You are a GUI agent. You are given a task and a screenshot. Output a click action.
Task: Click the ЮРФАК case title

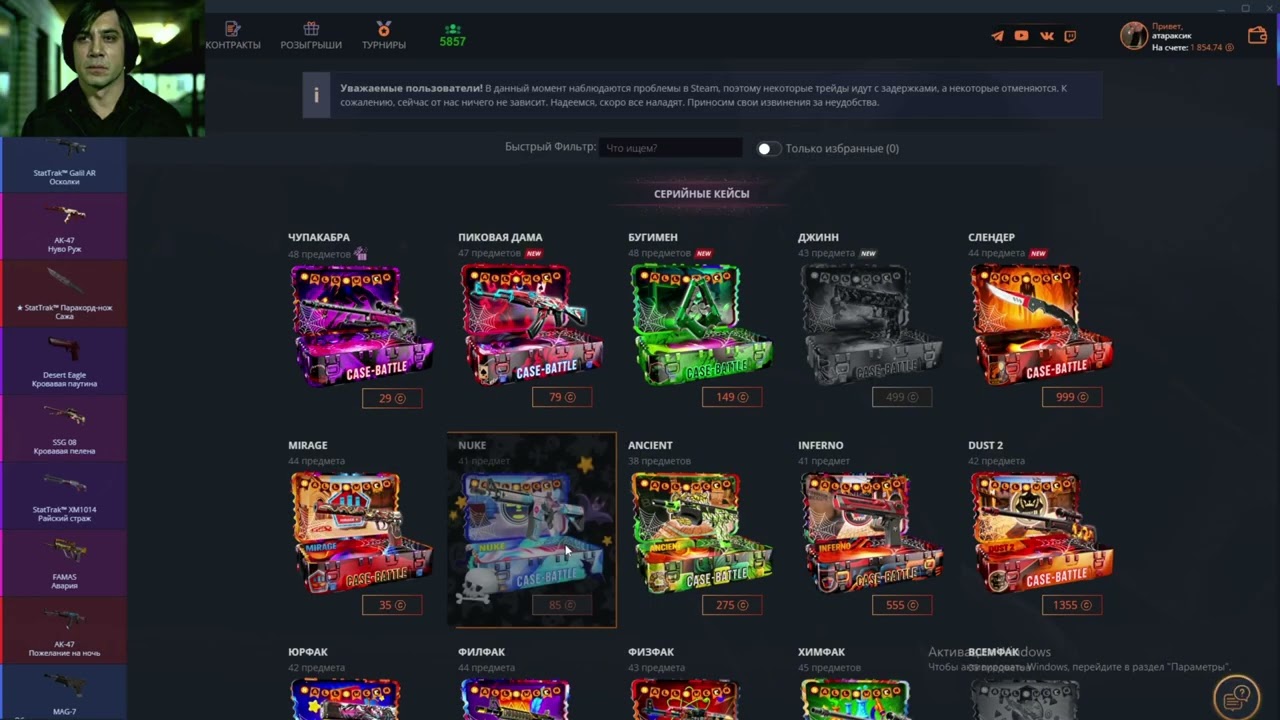coord(307,652)
